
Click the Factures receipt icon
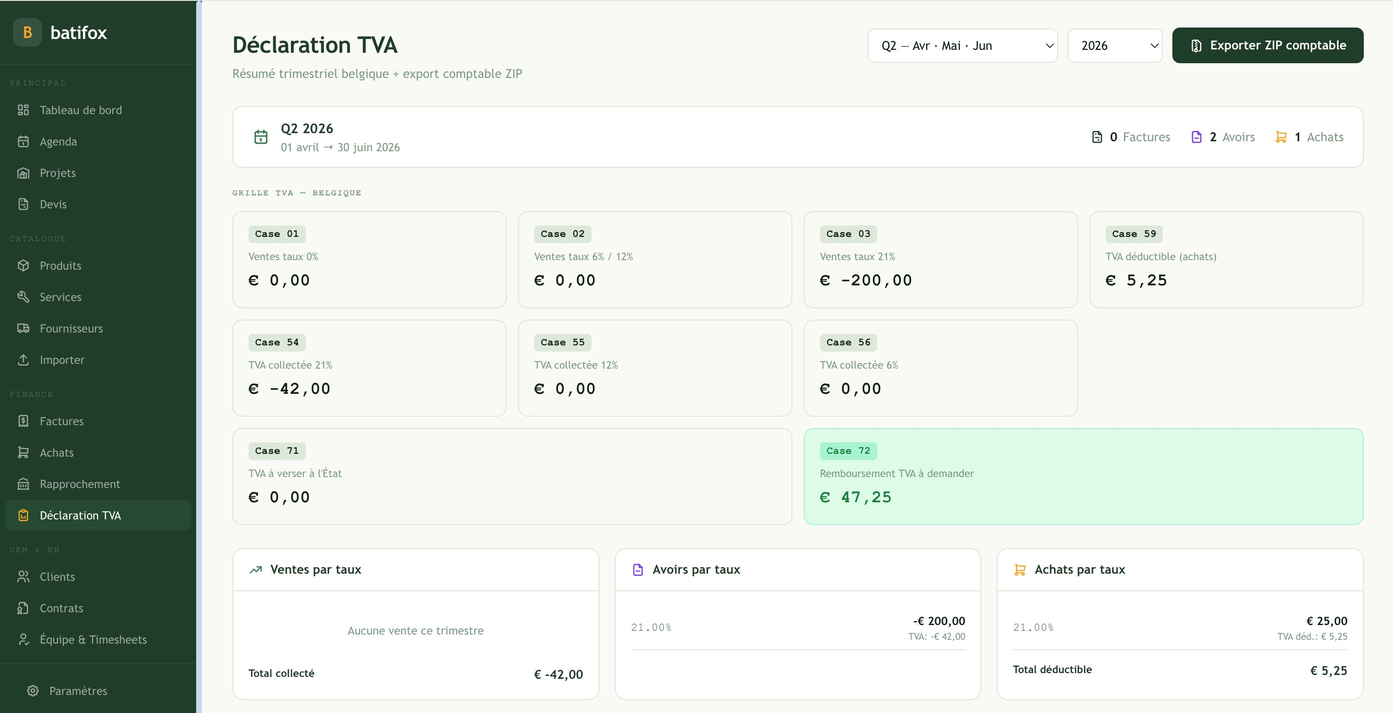(x=23, y=422)
